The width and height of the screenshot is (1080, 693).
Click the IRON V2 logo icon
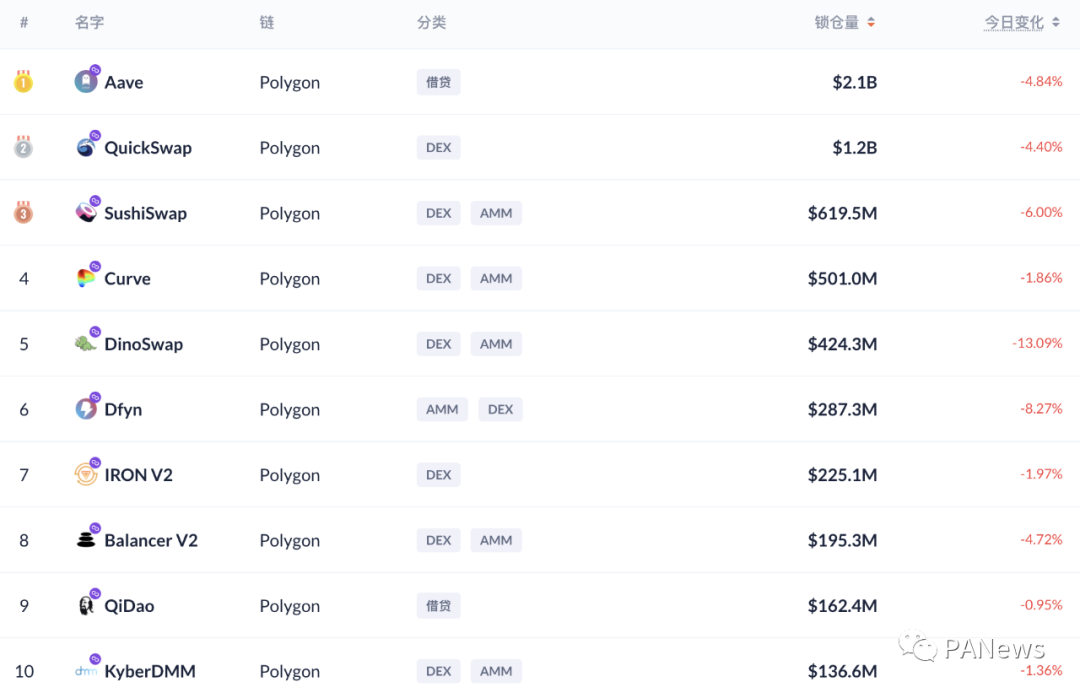pos(86,475)
